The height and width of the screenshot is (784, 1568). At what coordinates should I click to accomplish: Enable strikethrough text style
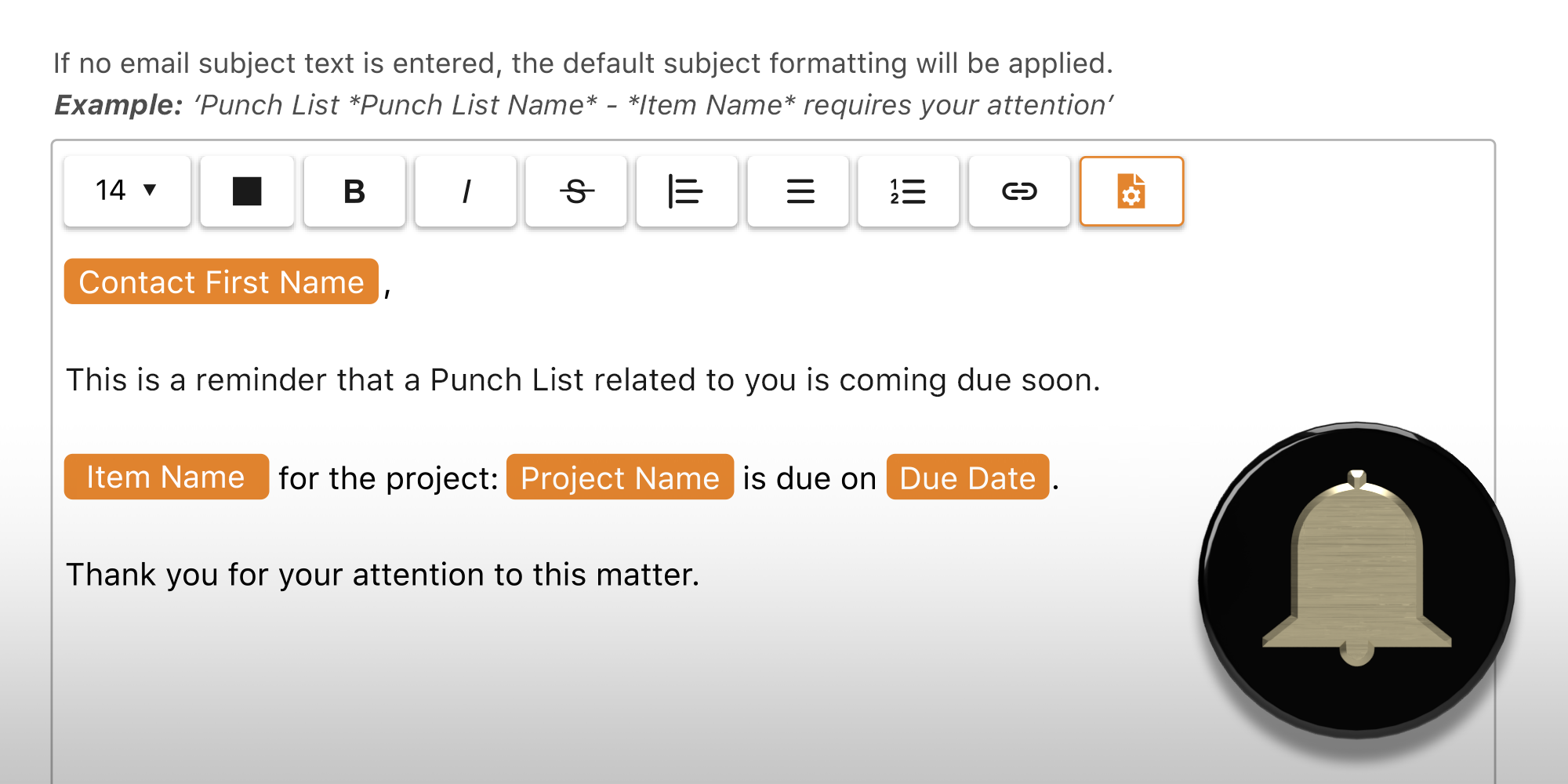click(x=575, y=191)
